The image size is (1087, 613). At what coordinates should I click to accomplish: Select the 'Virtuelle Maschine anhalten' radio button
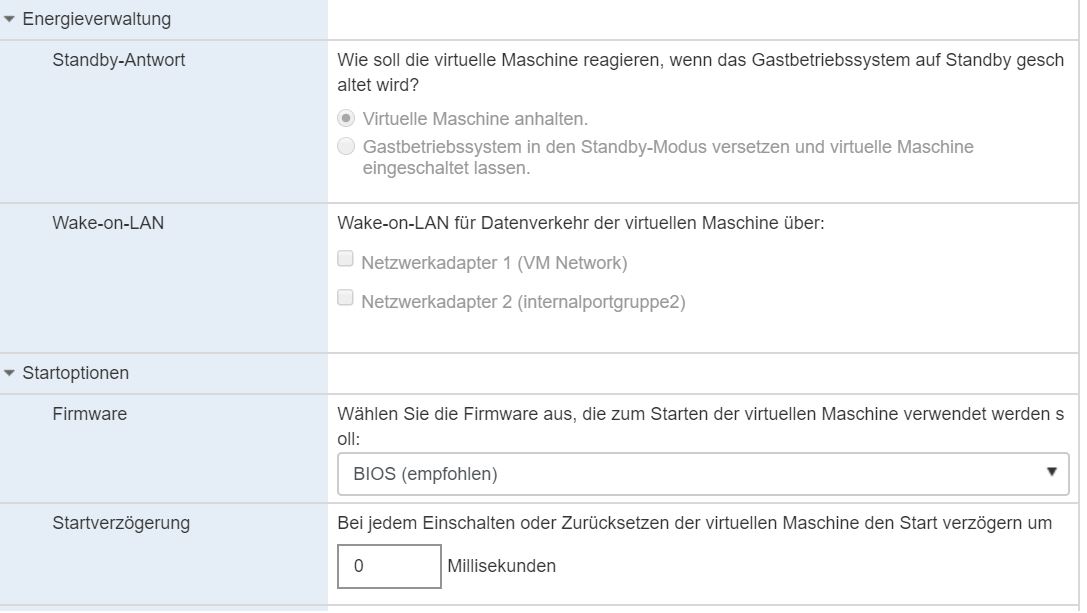click(x=347, y=118)
